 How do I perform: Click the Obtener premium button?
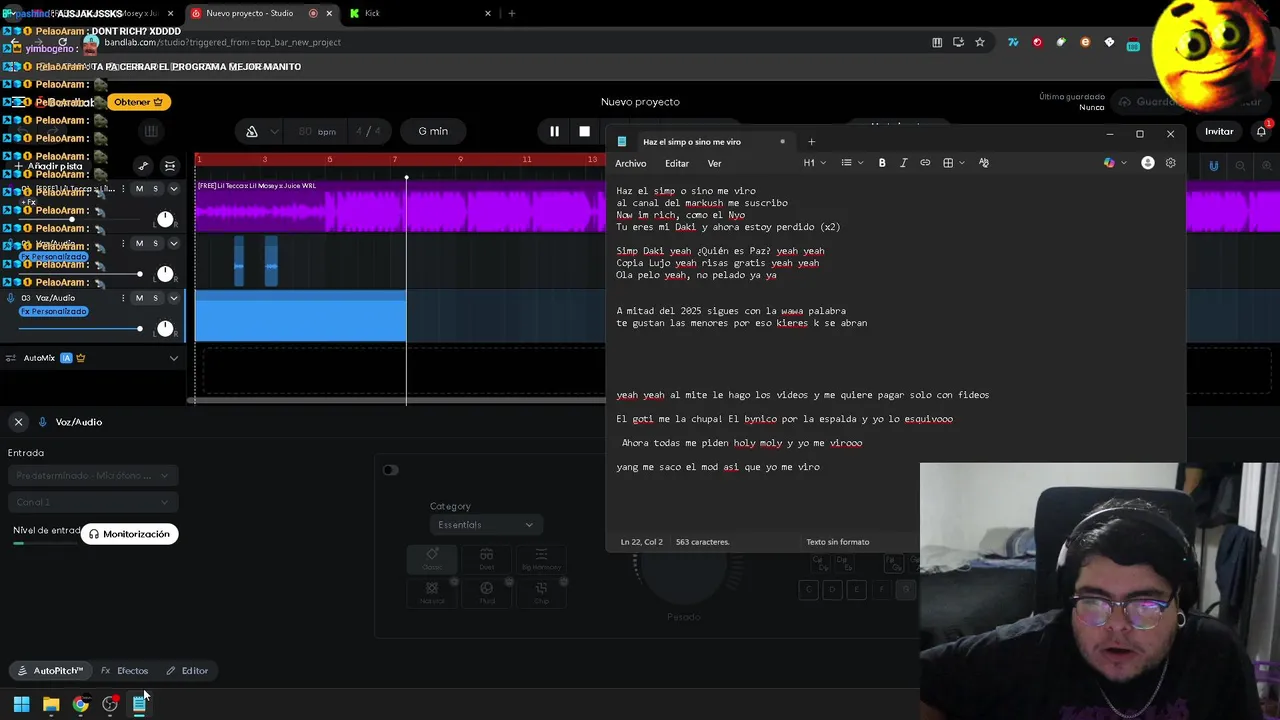point(139,102)
